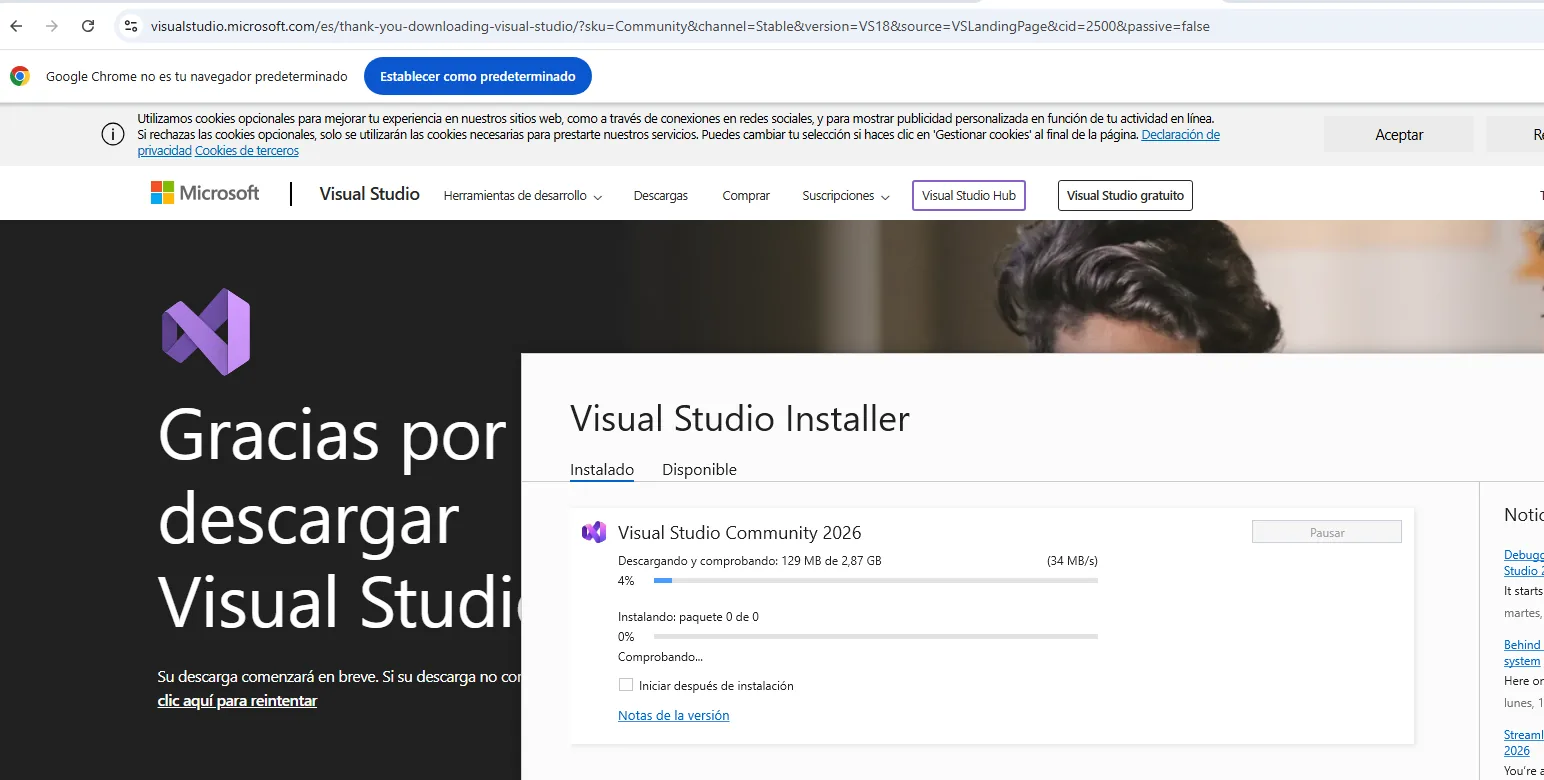Click the Instalando: paquete 0 de 0 text

[x=688, y=617]
